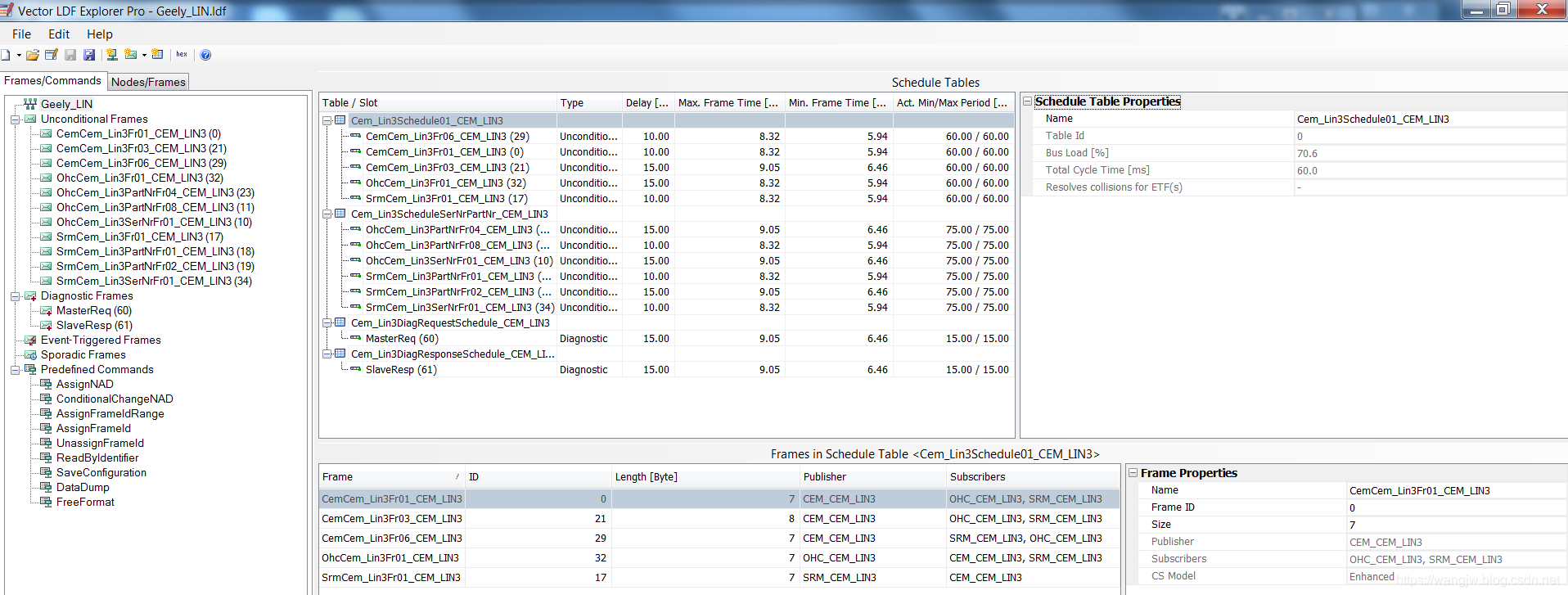The width and height of the screenshot is (1568, 595).
Task: Open the New file dropdown arrow
Action: (19, 56)
